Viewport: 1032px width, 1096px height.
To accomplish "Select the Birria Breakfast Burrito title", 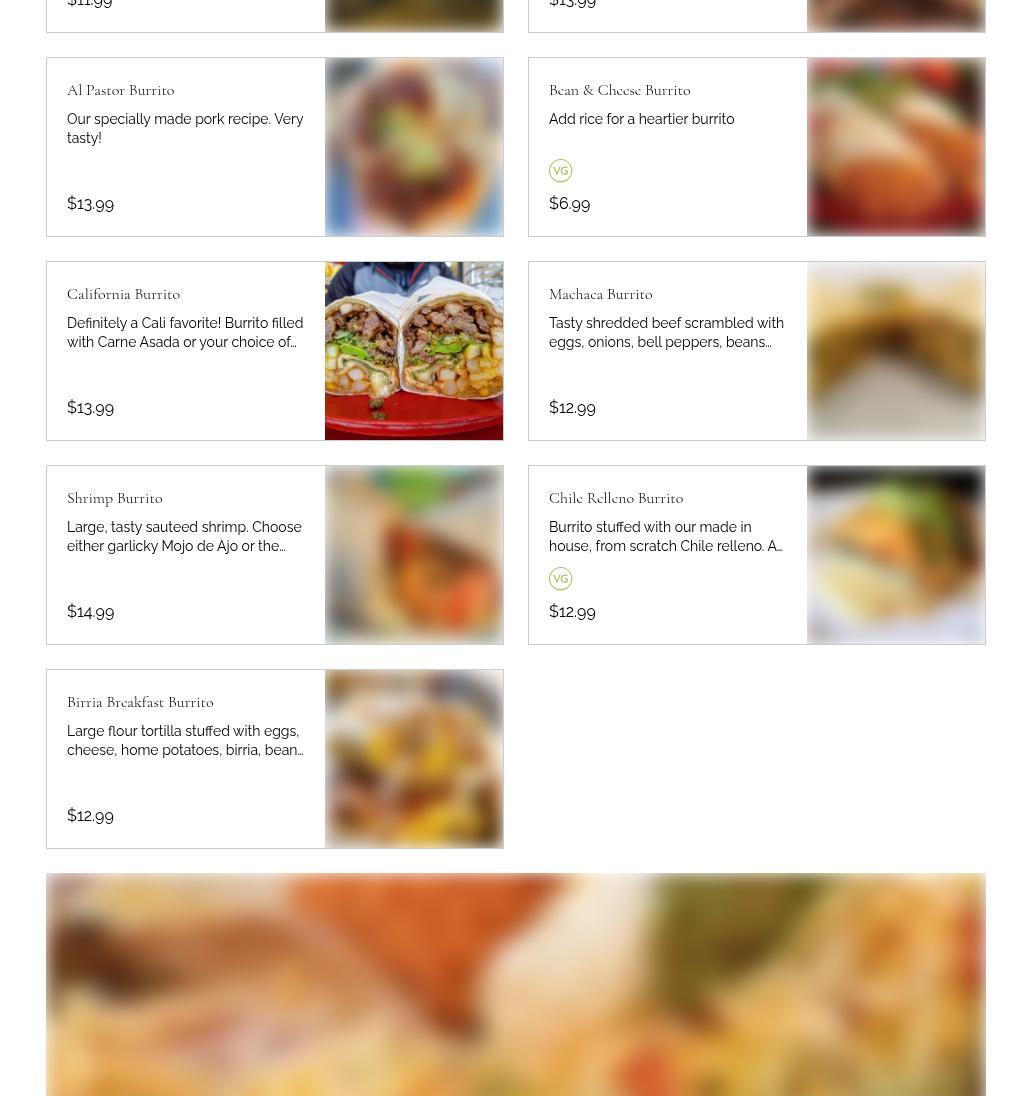I will tap(140, 702).
